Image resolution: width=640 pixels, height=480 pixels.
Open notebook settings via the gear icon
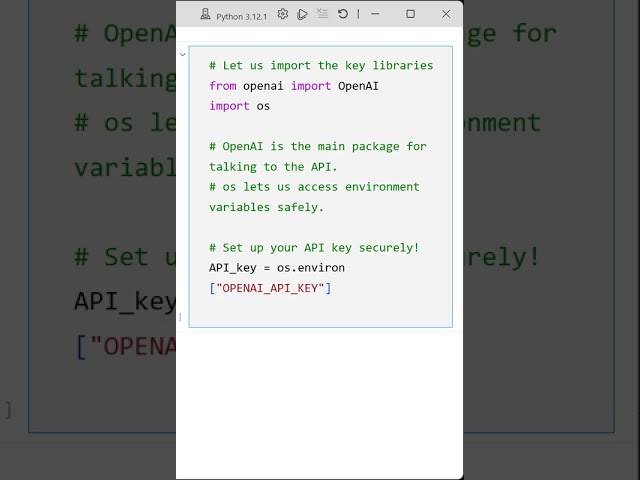pyautogui.click(x=282, y=14)
